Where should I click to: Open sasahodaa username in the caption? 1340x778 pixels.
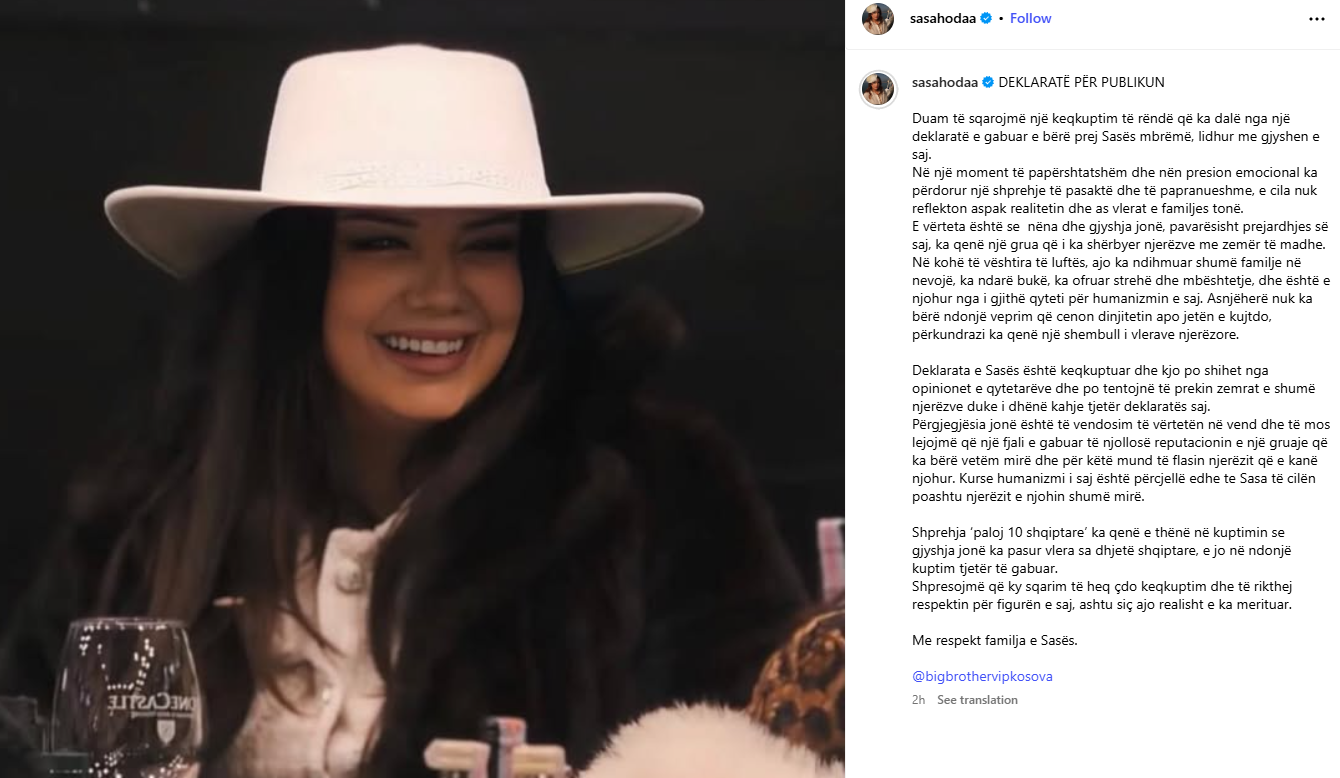(x=946, y=82)
